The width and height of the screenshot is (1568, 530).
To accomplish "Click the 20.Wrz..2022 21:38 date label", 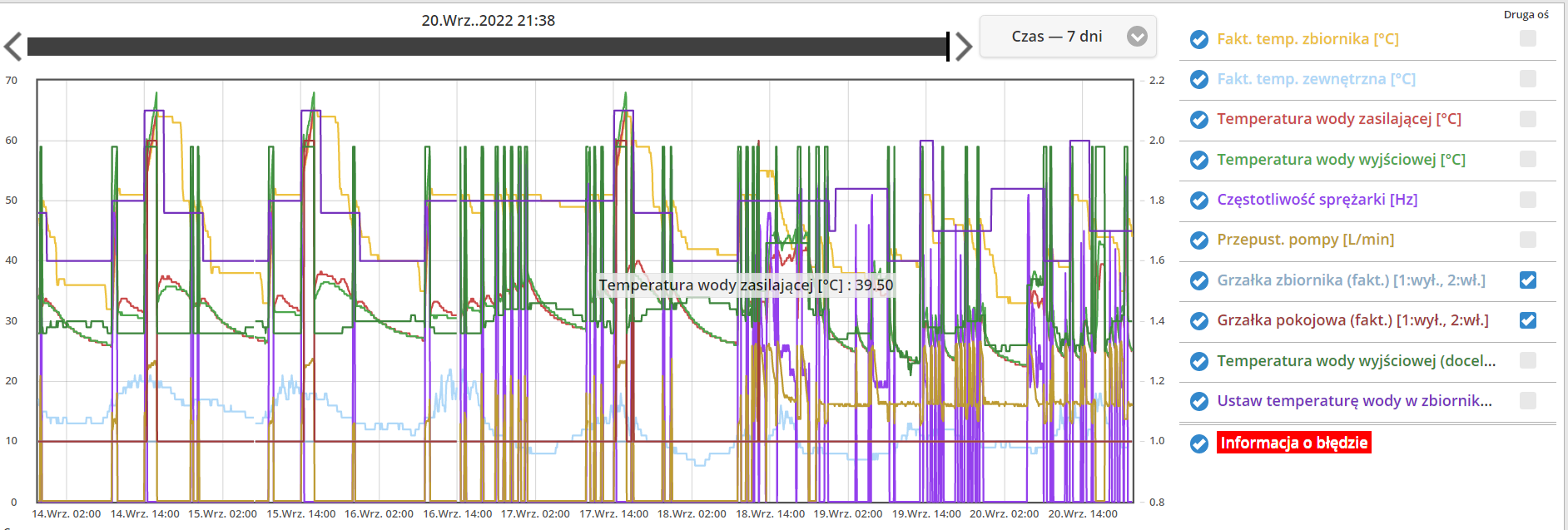I will [x=488, y=20].
